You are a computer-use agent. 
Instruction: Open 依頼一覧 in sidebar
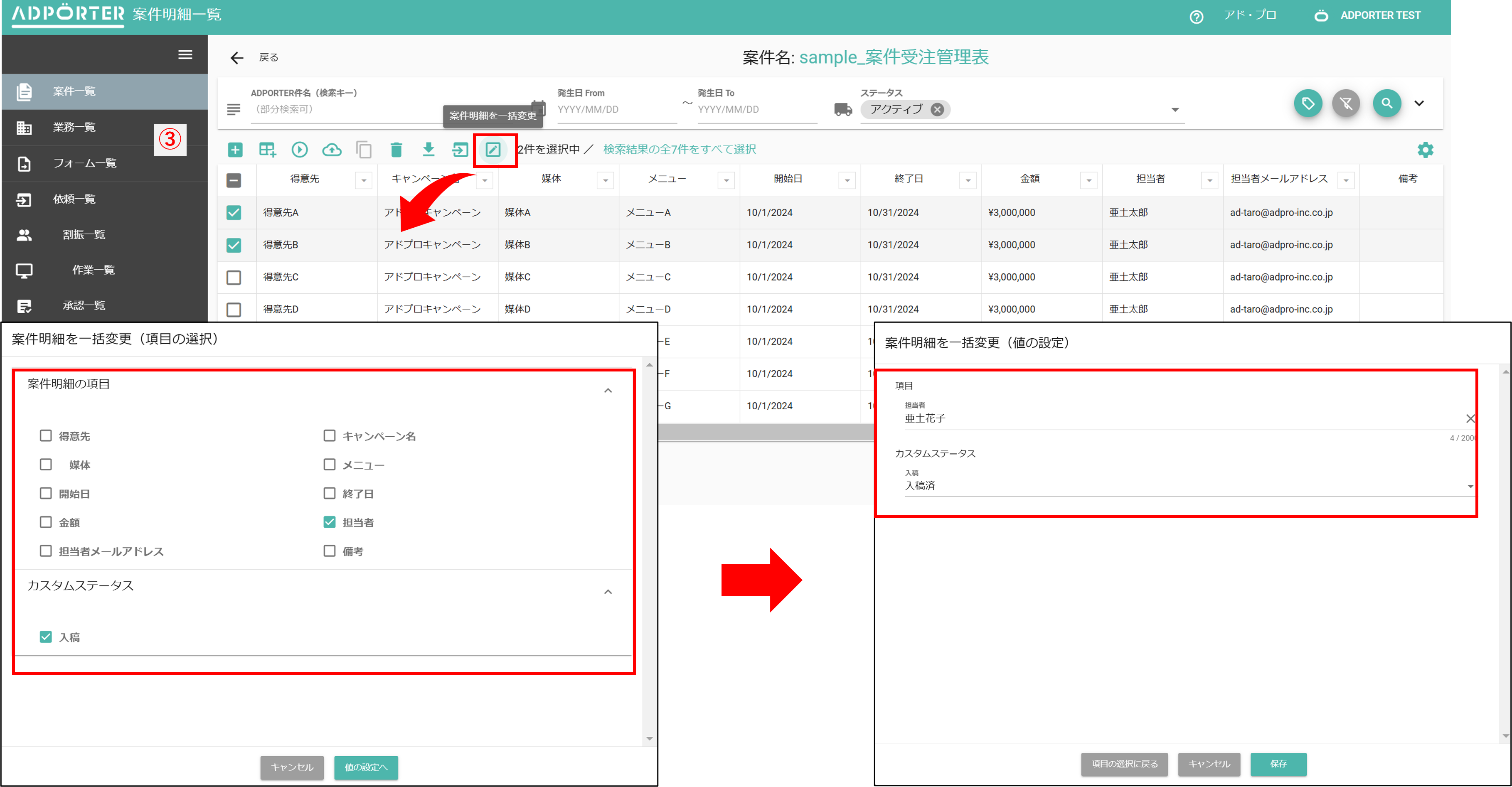pos(104,199)
